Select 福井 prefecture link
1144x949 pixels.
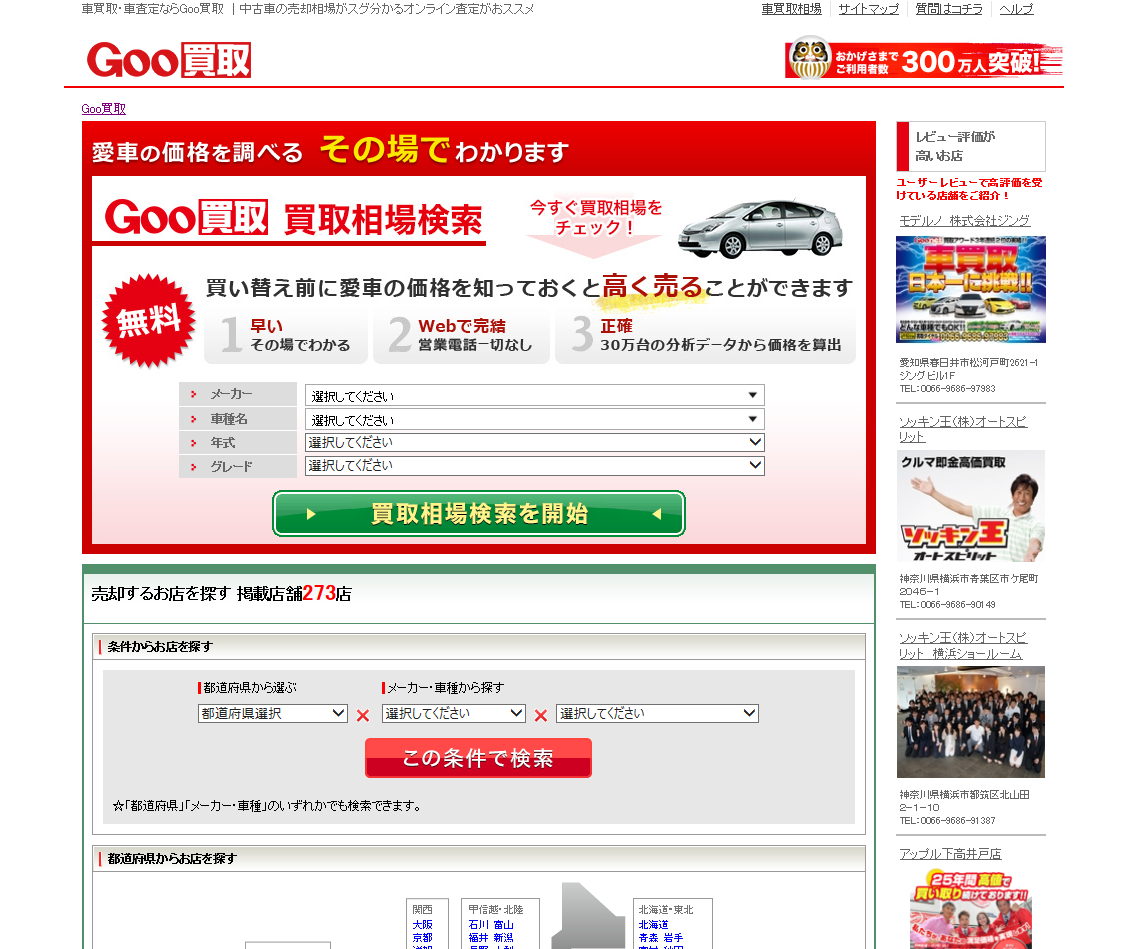[x=479, y=938]
